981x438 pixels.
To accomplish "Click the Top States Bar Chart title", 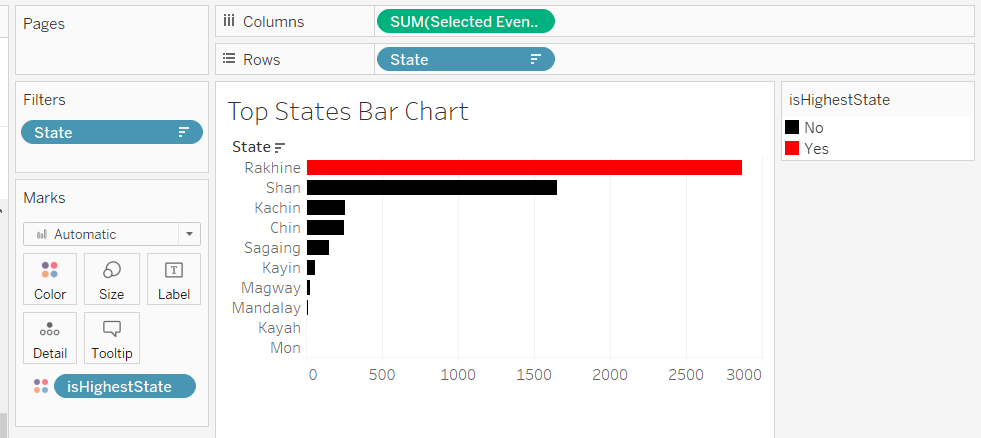I will click(x=348, y=111).
